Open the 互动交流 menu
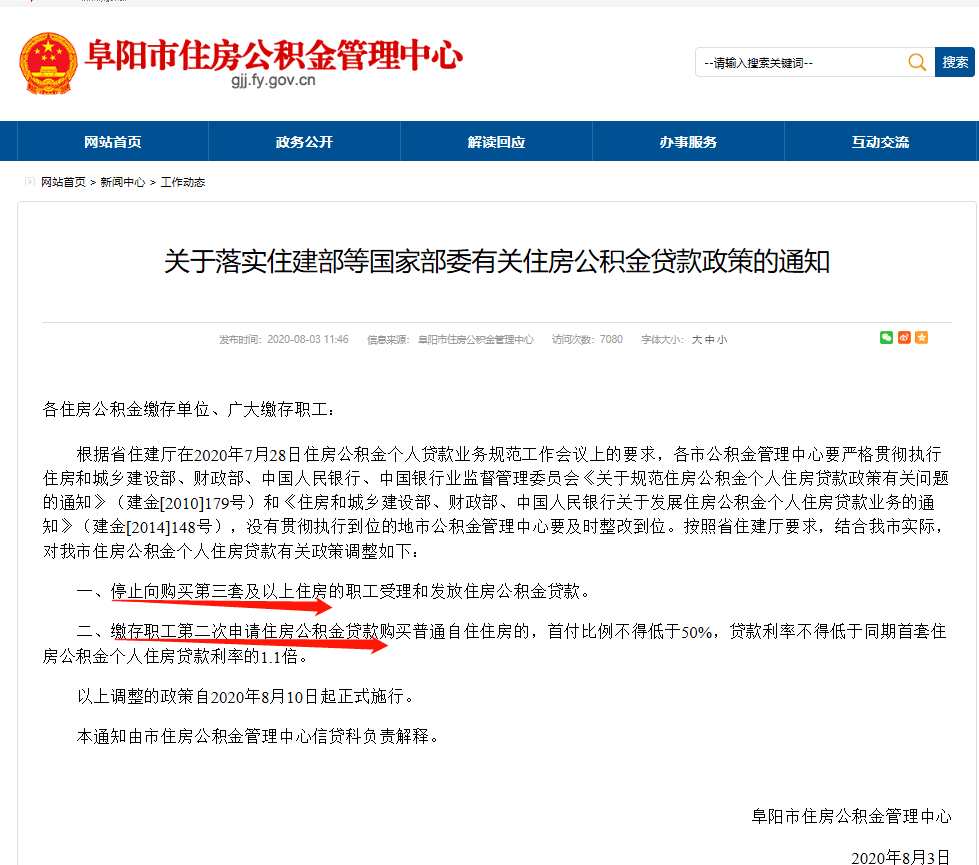979x865 pixels. click(x=880, y=142)
